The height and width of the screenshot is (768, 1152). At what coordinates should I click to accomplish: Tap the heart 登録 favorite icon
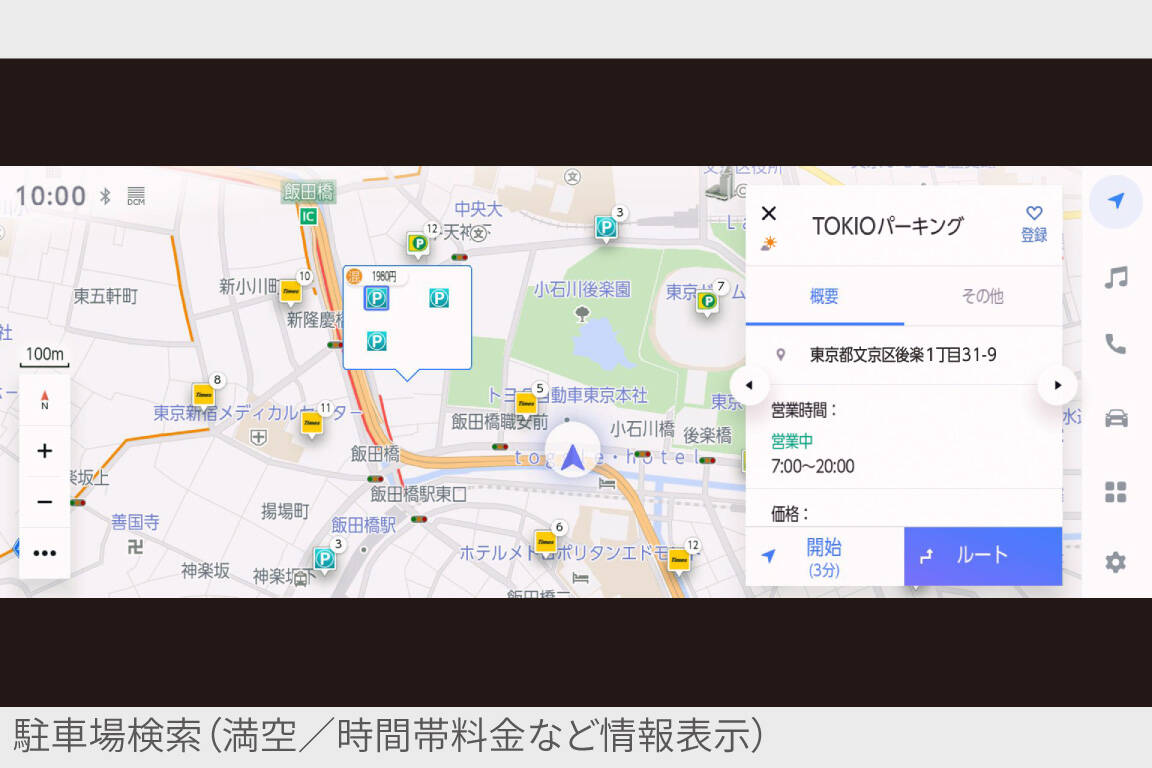[1034, 223]
